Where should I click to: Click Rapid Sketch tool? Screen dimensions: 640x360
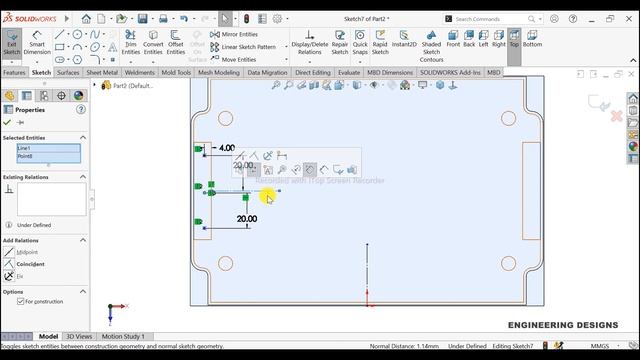(x=380, y=43)
